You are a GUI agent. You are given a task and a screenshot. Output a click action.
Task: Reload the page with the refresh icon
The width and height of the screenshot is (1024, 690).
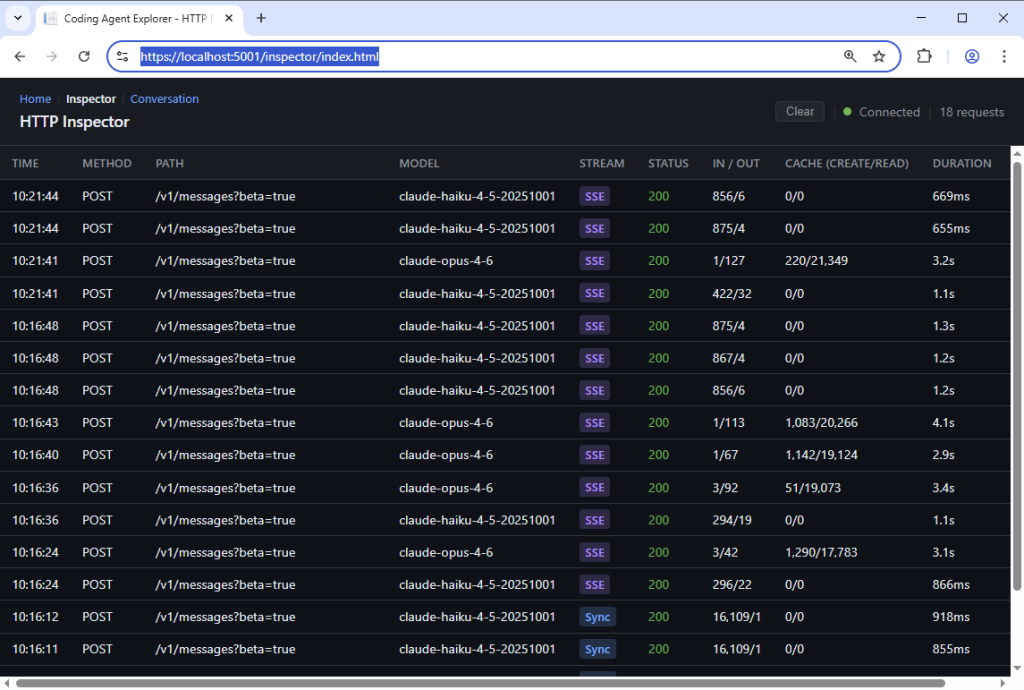84,56
